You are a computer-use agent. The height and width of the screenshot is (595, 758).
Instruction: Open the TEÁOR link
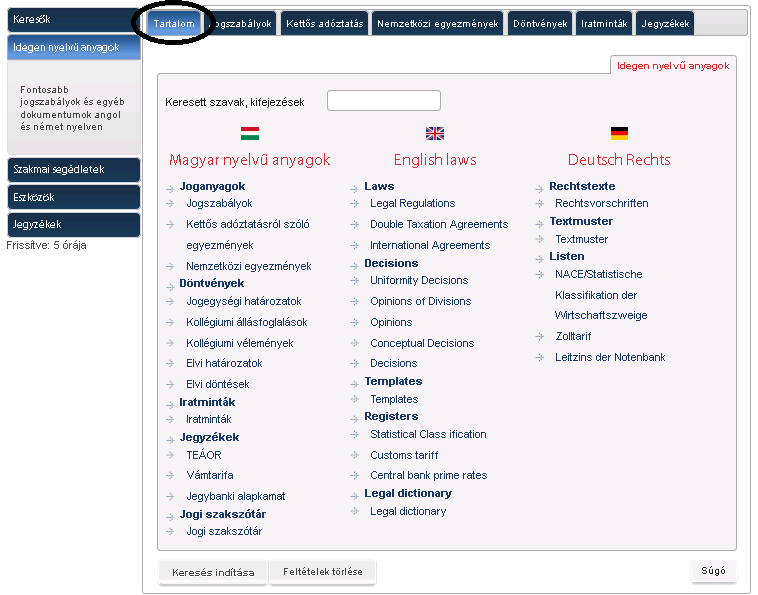pyautogui.click(x=204, y=455)
